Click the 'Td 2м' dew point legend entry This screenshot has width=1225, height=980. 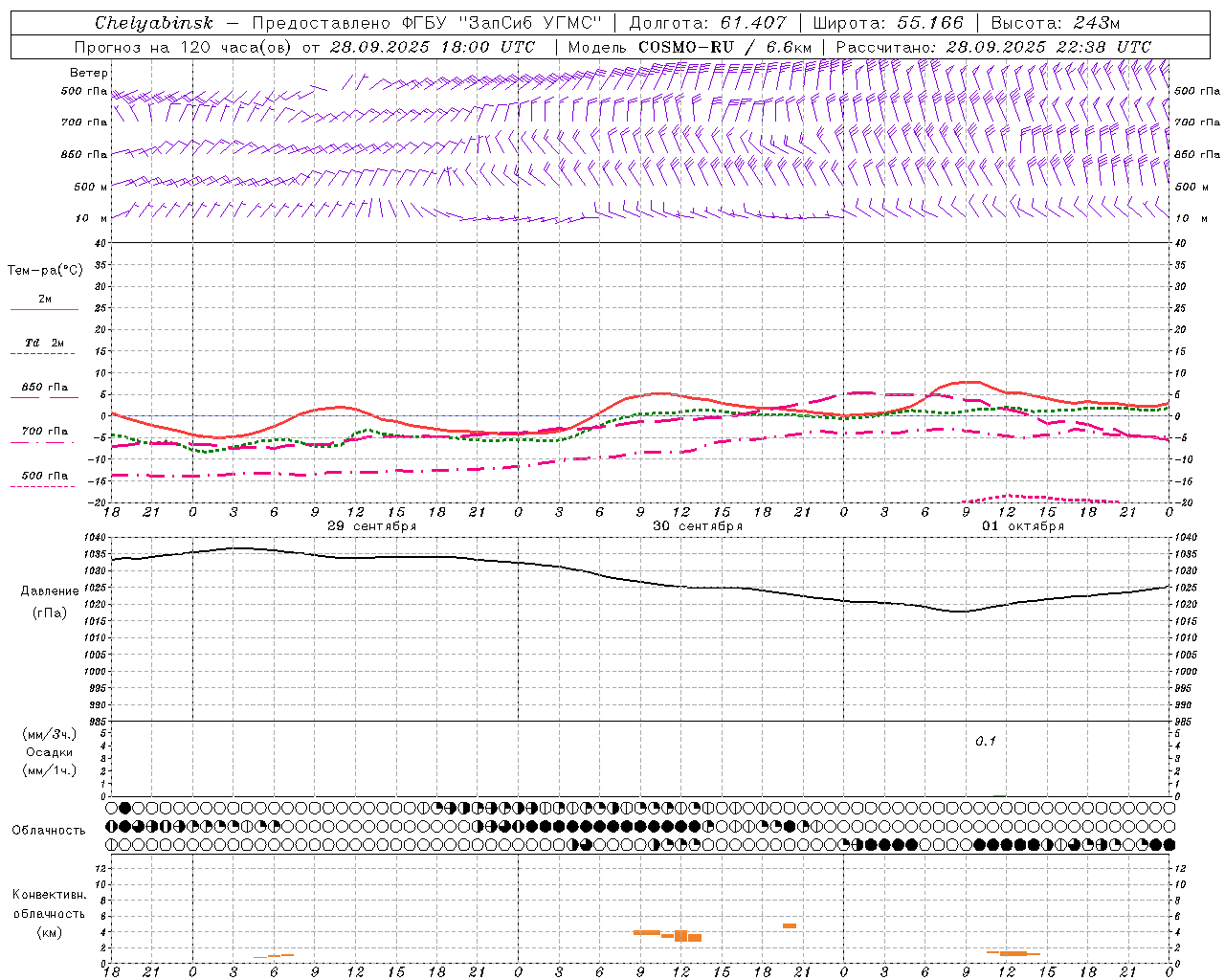(x=45, y=343)
